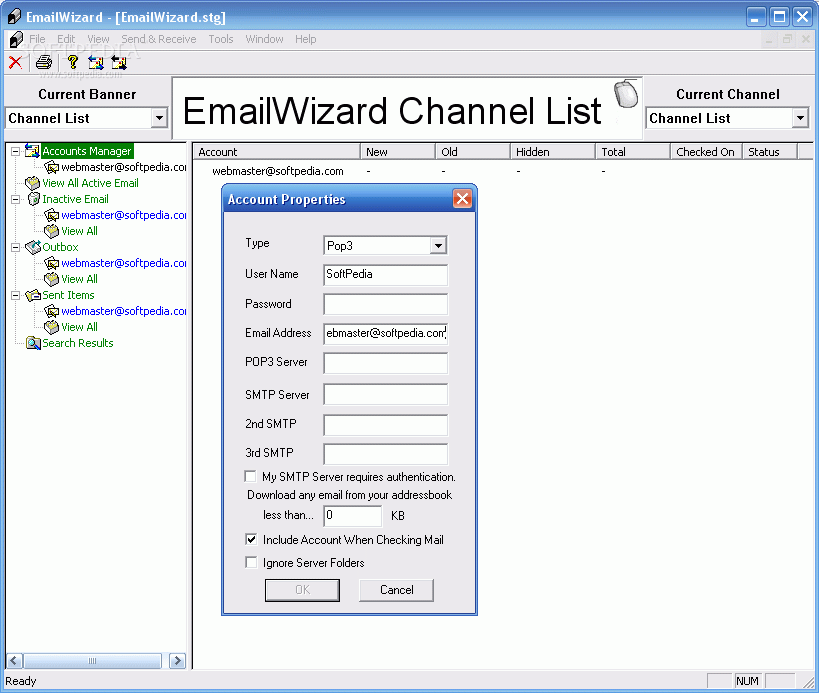This screenshot has width=819, height=693.
Task: Collapse the Accounts Manager tree node
Action: click(16, 151)
